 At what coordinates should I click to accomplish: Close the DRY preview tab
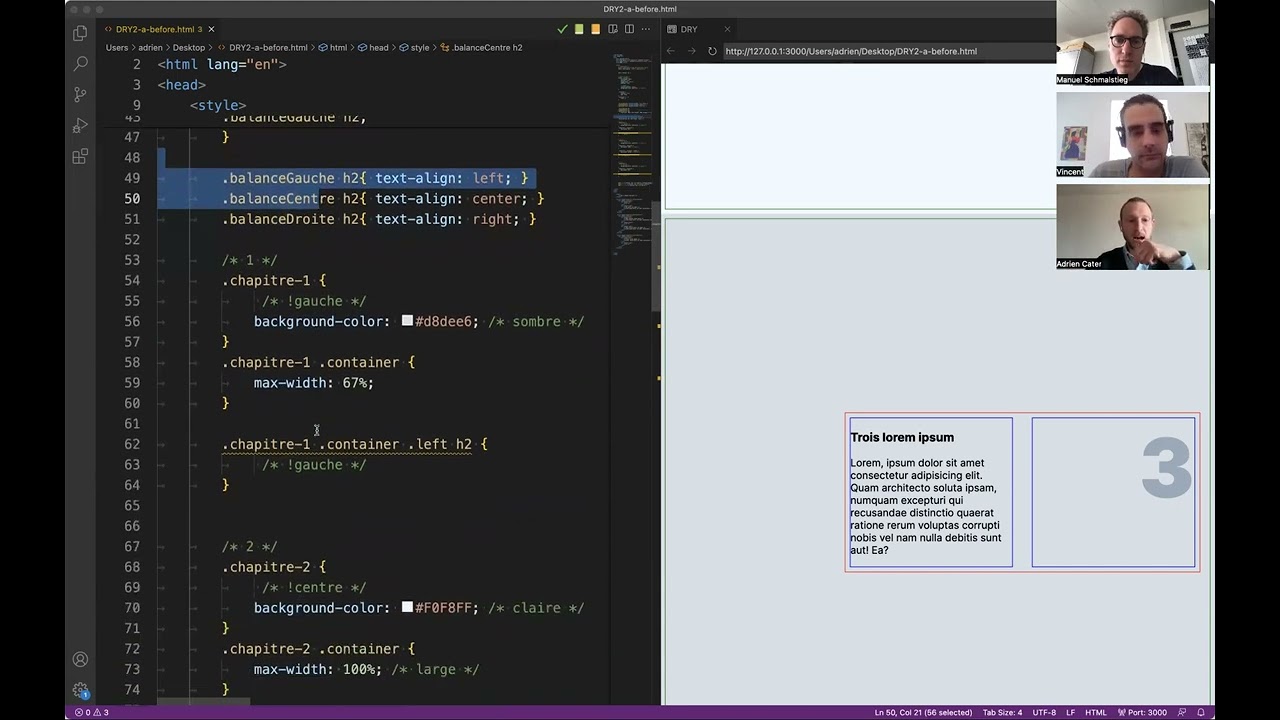click(727, 29)
